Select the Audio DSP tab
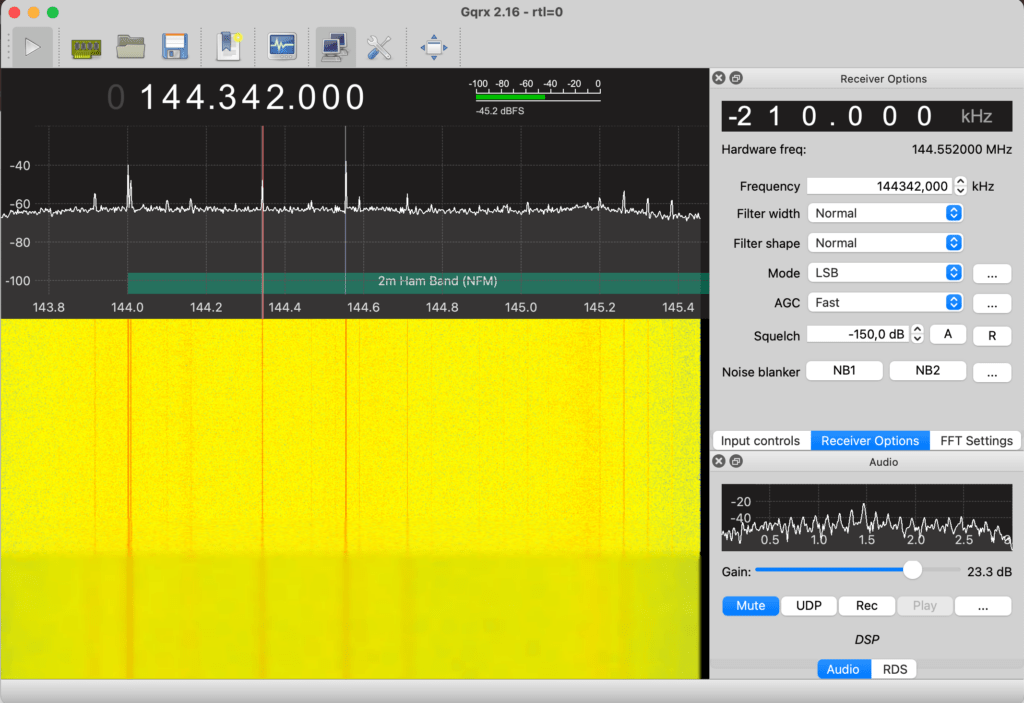Screen dimensions: 1024x703 843,669
